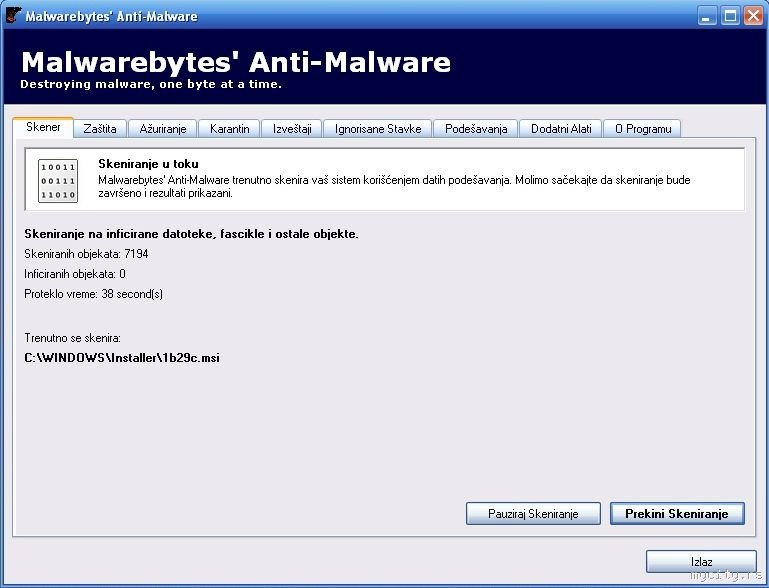Click the large Malwarebytes' Anti-Malware banner title
Image resolution: width=769 pixels, height=588 pixels.
click(x=236, y=62)
